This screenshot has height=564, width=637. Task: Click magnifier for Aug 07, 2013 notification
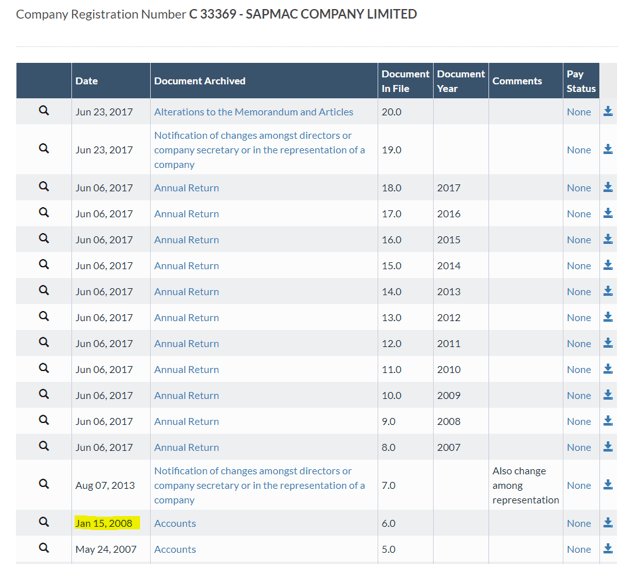point(44,485)
